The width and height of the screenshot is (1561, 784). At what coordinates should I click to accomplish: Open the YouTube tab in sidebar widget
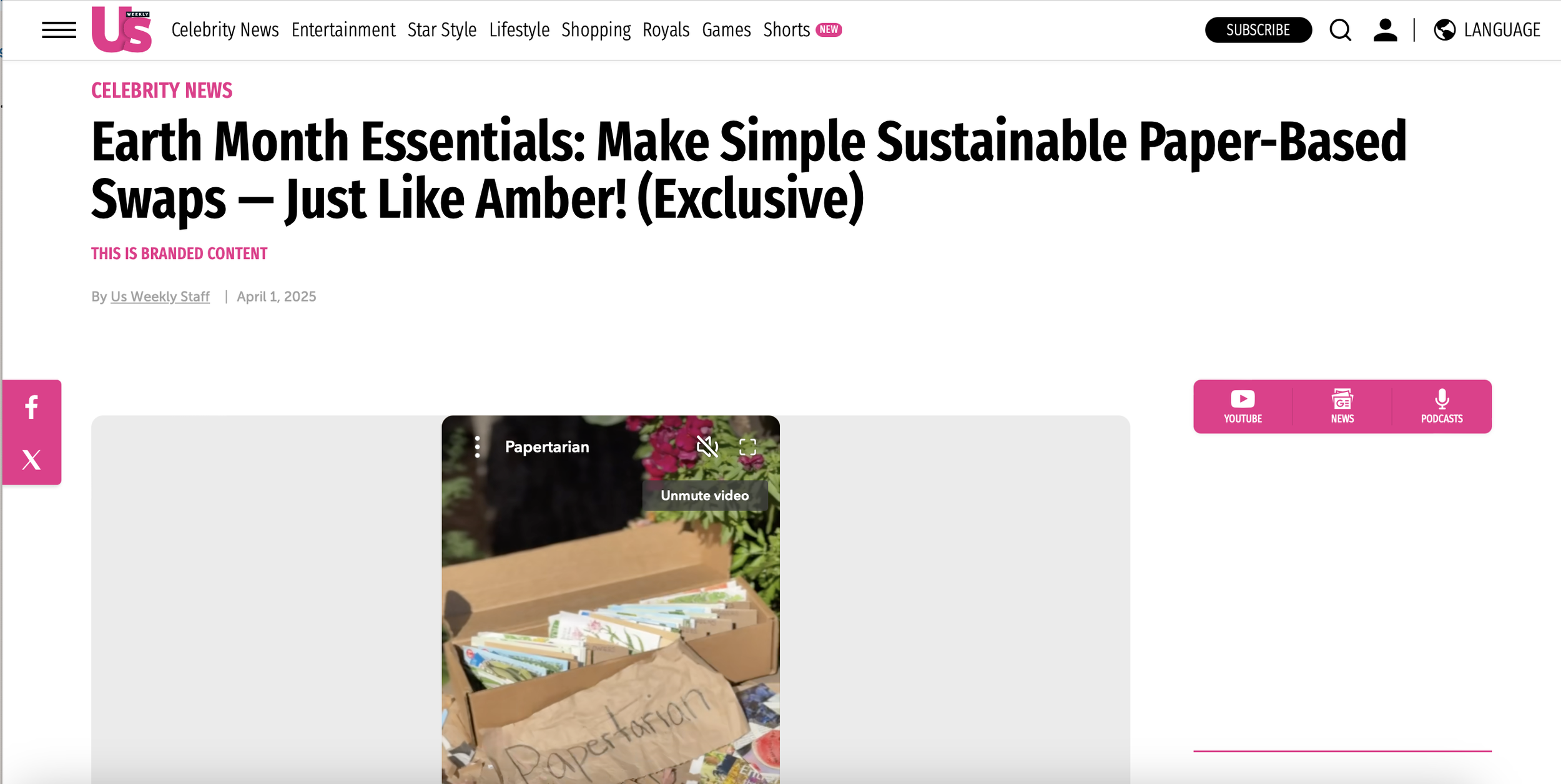[x=1243, y=406]
